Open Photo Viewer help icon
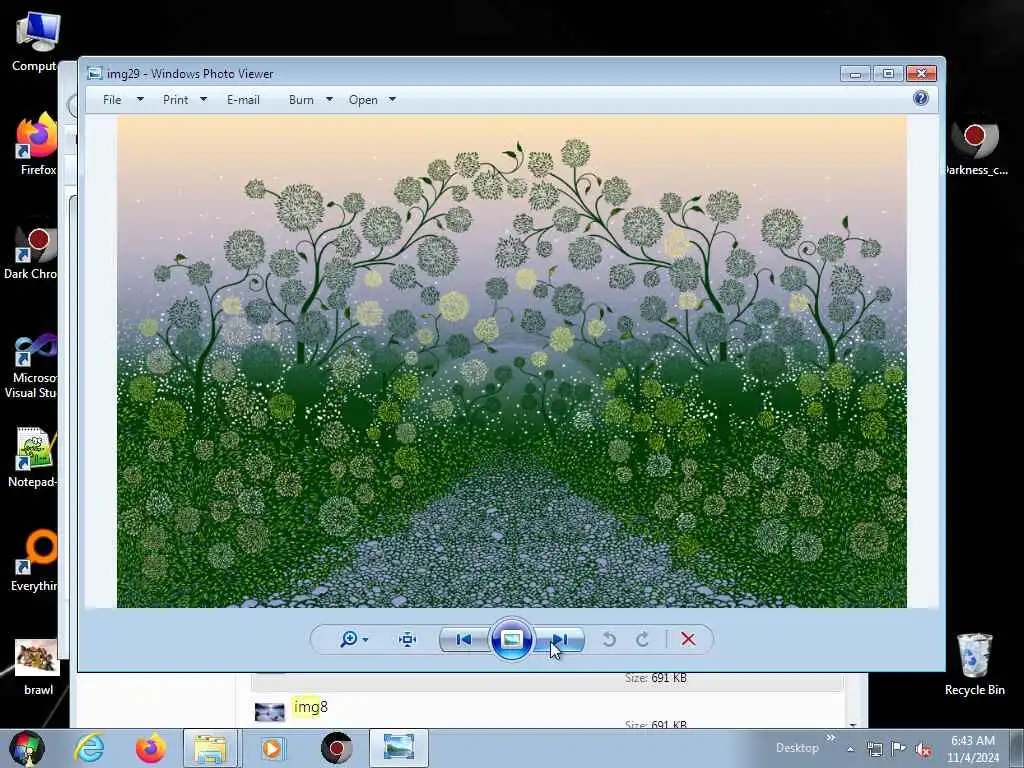 click(x=921, y=99)
